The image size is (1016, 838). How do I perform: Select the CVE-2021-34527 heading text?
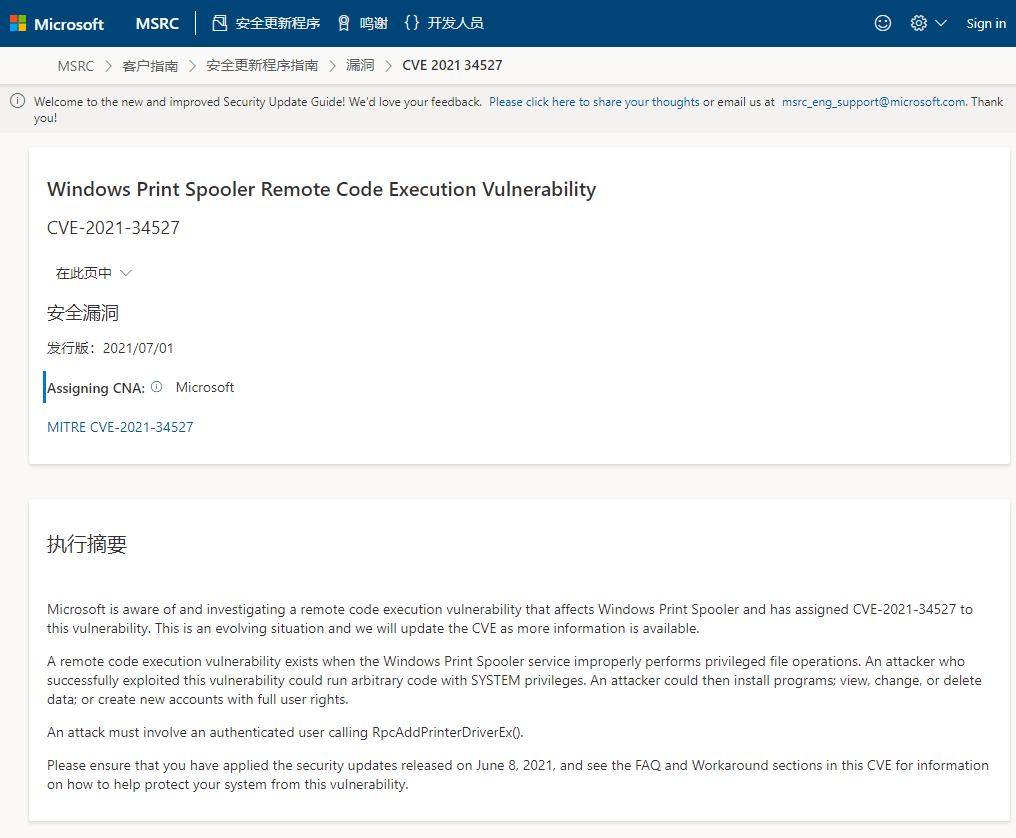[x=113, y=228]
